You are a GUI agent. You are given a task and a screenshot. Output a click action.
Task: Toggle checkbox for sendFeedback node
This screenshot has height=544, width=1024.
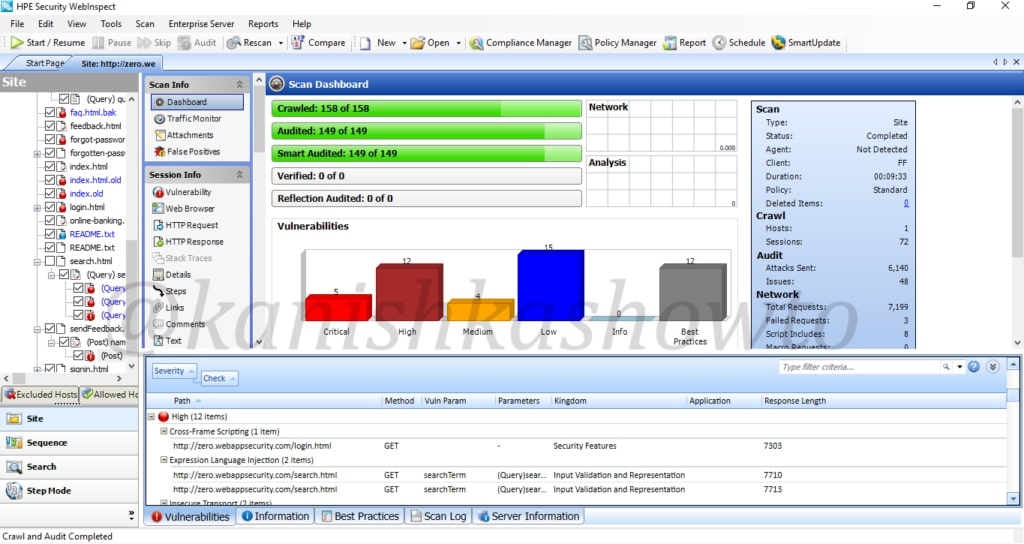pyautogui.click(x=50, y=328)
